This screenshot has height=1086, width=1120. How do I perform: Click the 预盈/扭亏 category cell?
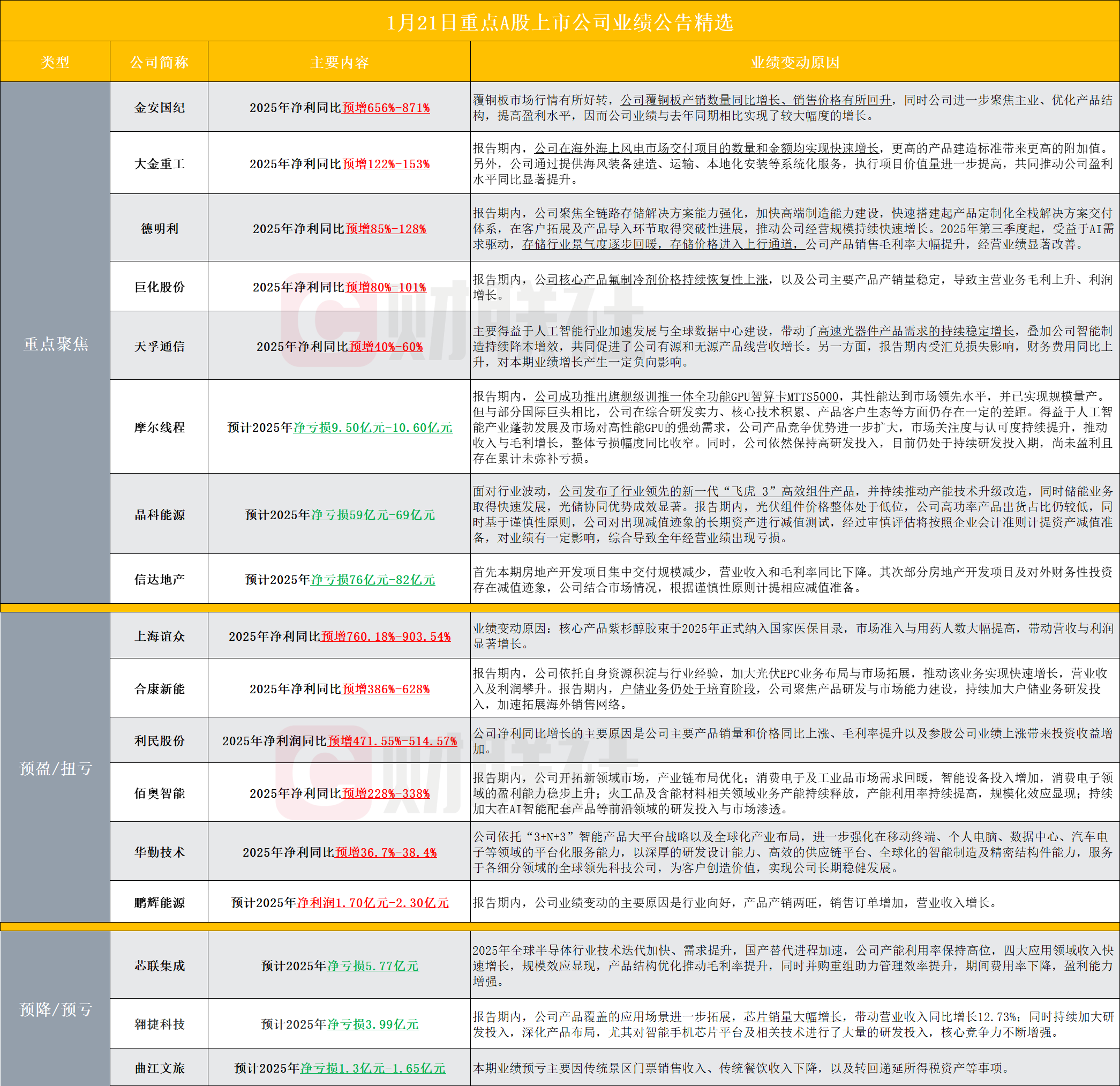tap(55, 768)
